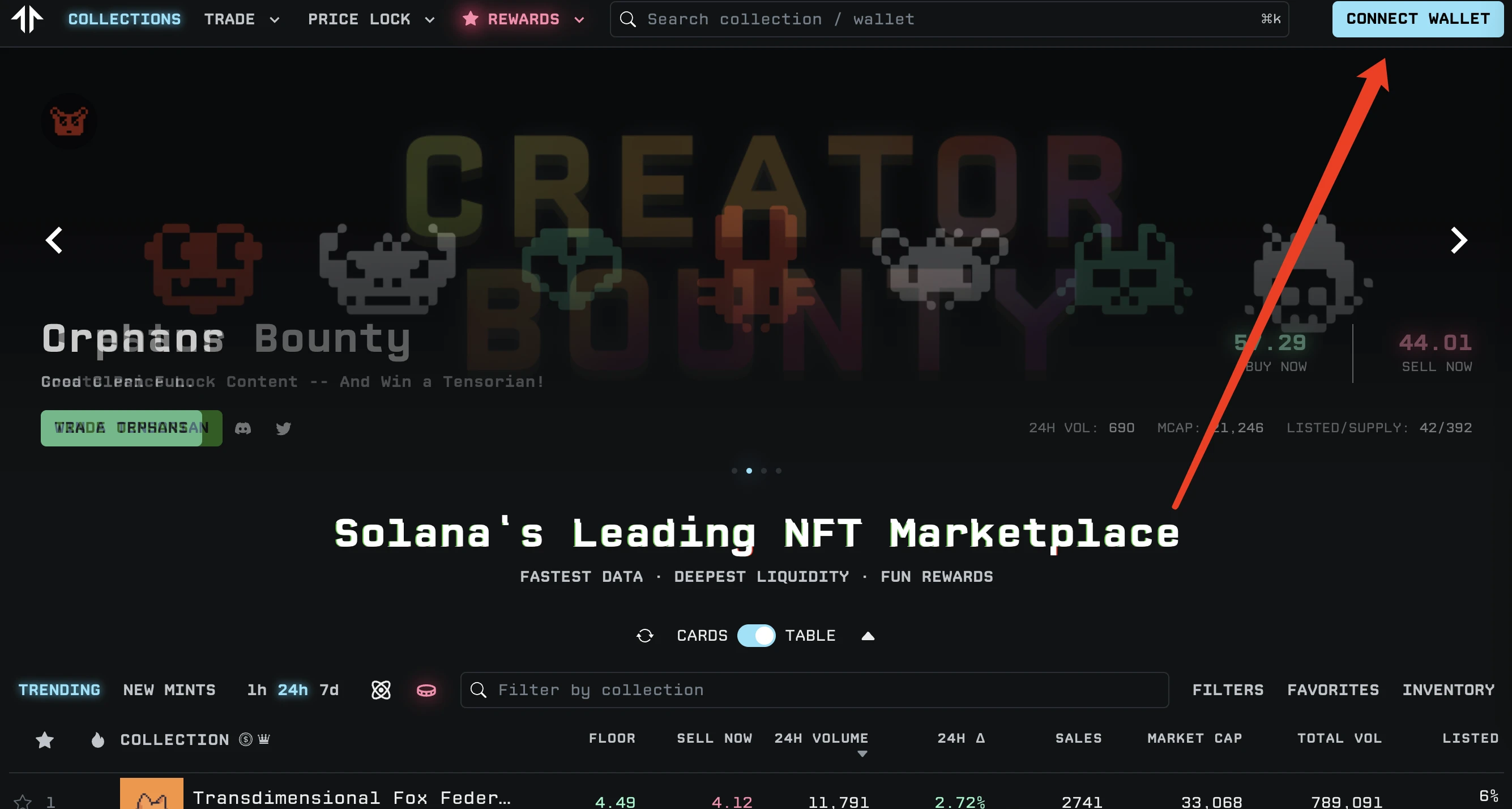Click the refresh data icon
The width and height of the screenshot is (1512, 809).
(x=644, y=635)
